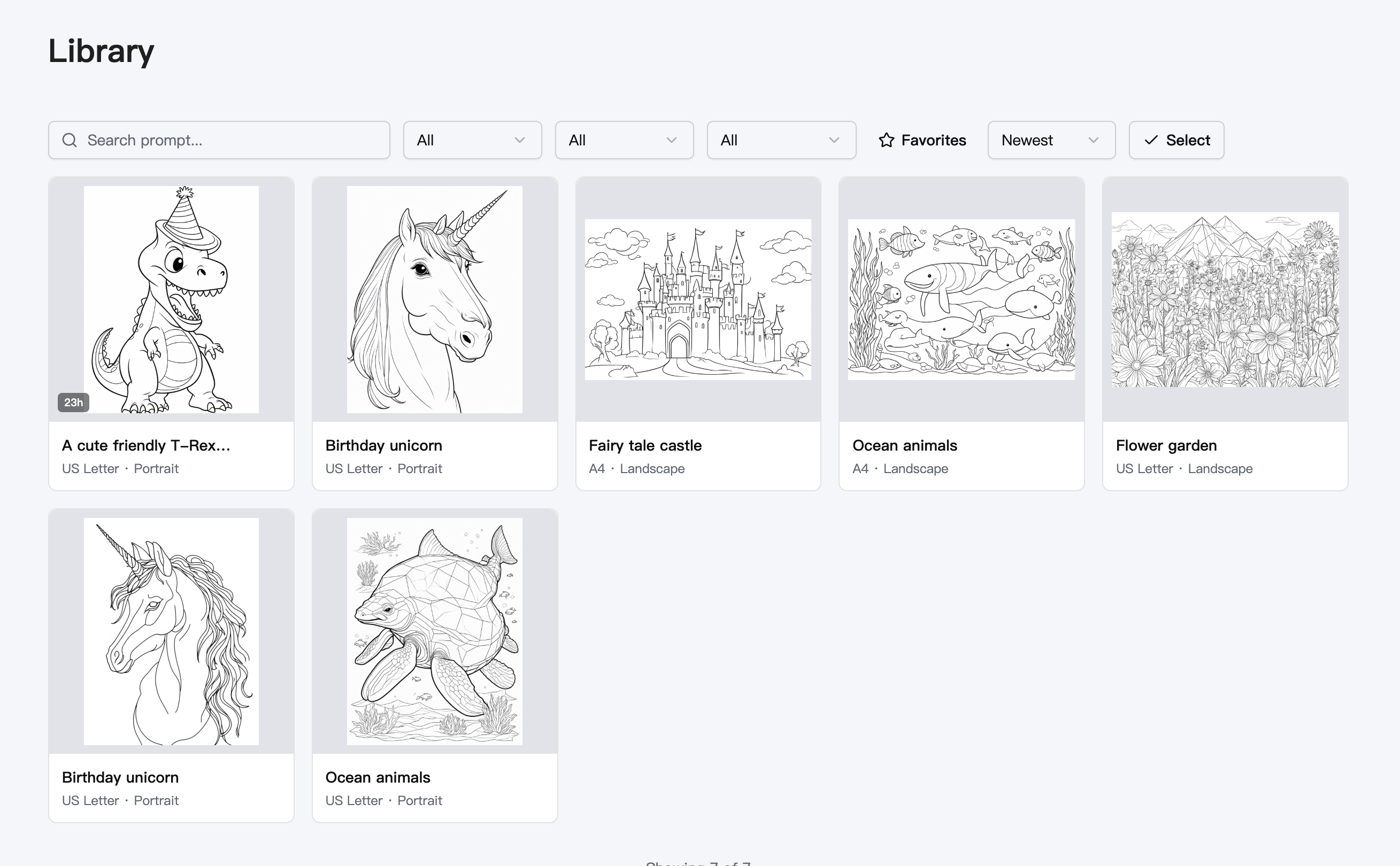This screenshot has width=1400, height=866.
Task: Toggle the Favorites filter
Action: click(922, 140)
